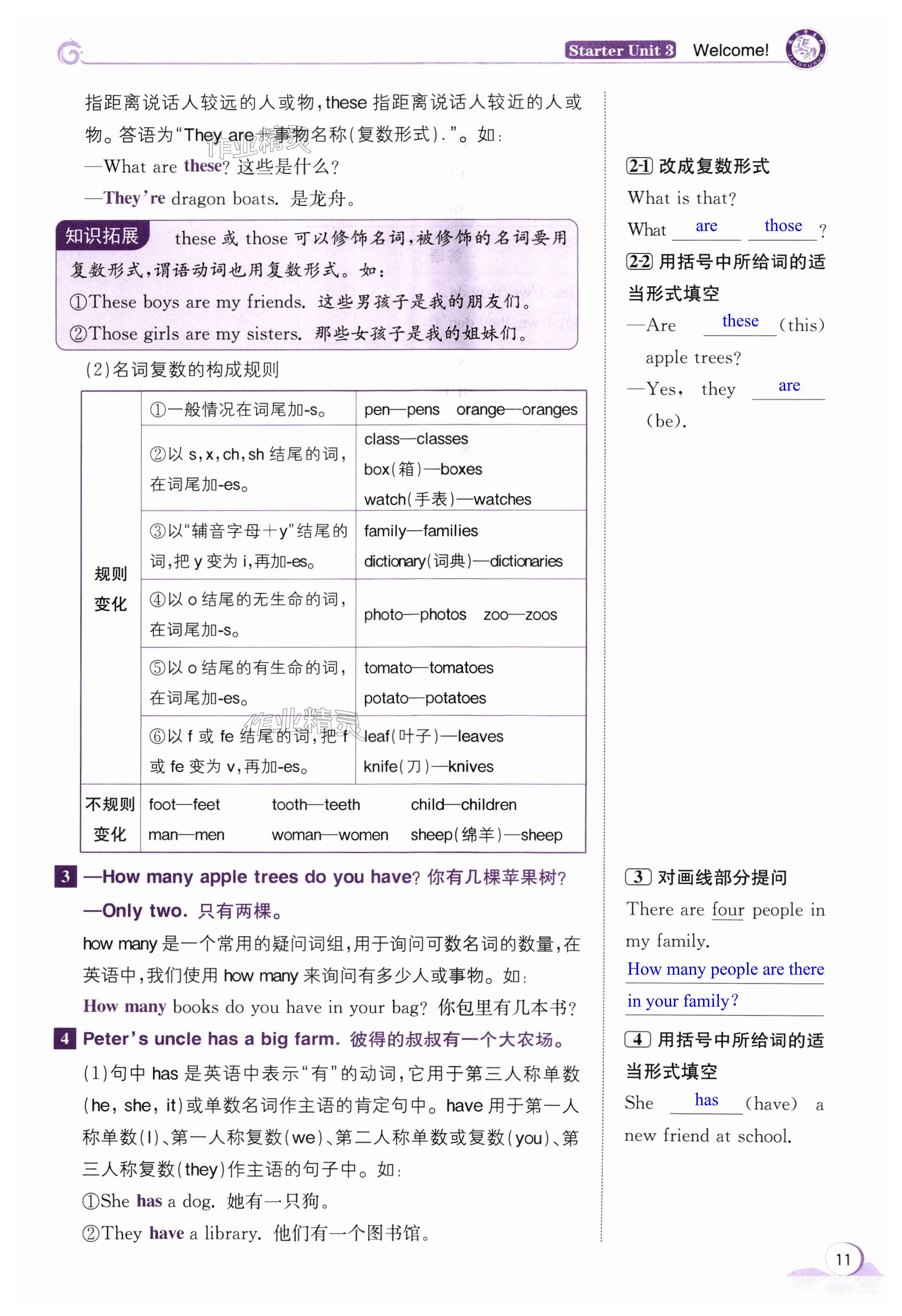Click the boxed 3 exercise badge in sidebar
Image resolution: width=902 pixels, height=1316 pixels.
click(x=638, y=877)
